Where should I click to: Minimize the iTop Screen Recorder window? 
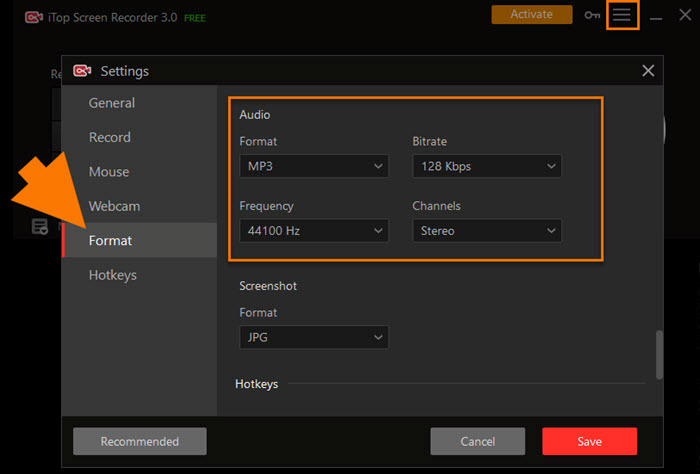pos(656,17)
